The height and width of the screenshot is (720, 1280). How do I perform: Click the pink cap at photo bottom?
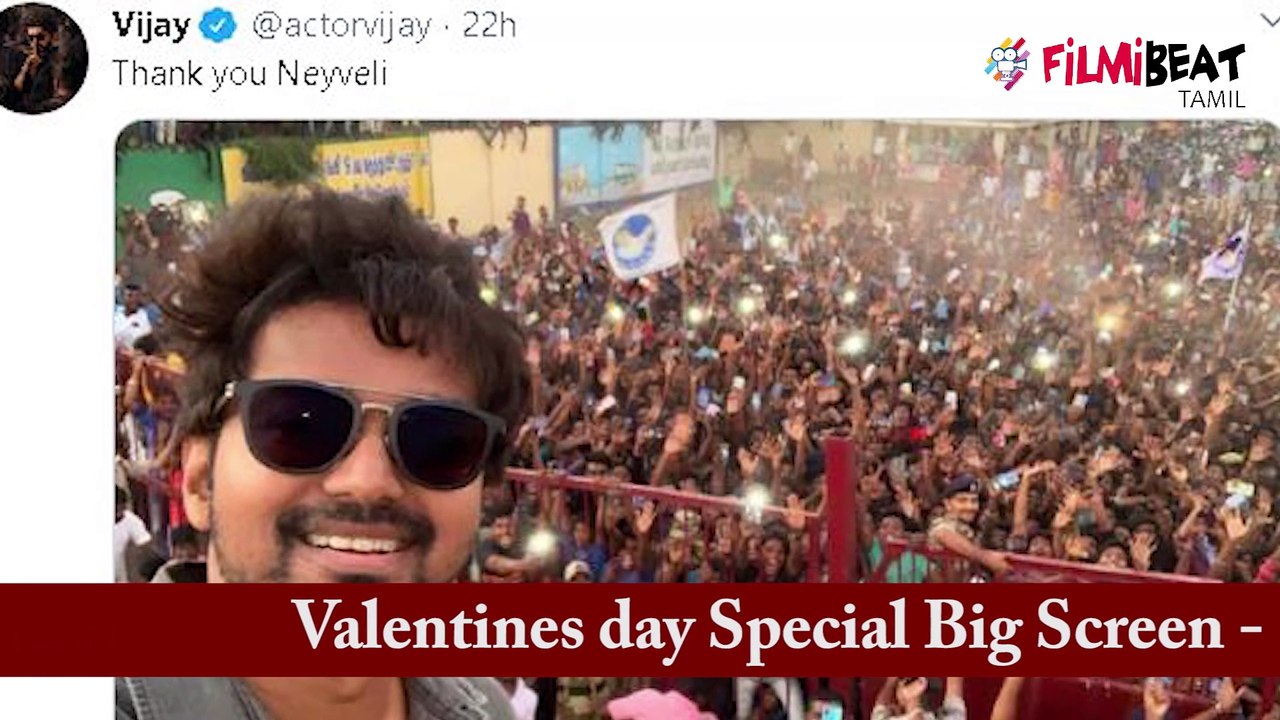point(660,706)
